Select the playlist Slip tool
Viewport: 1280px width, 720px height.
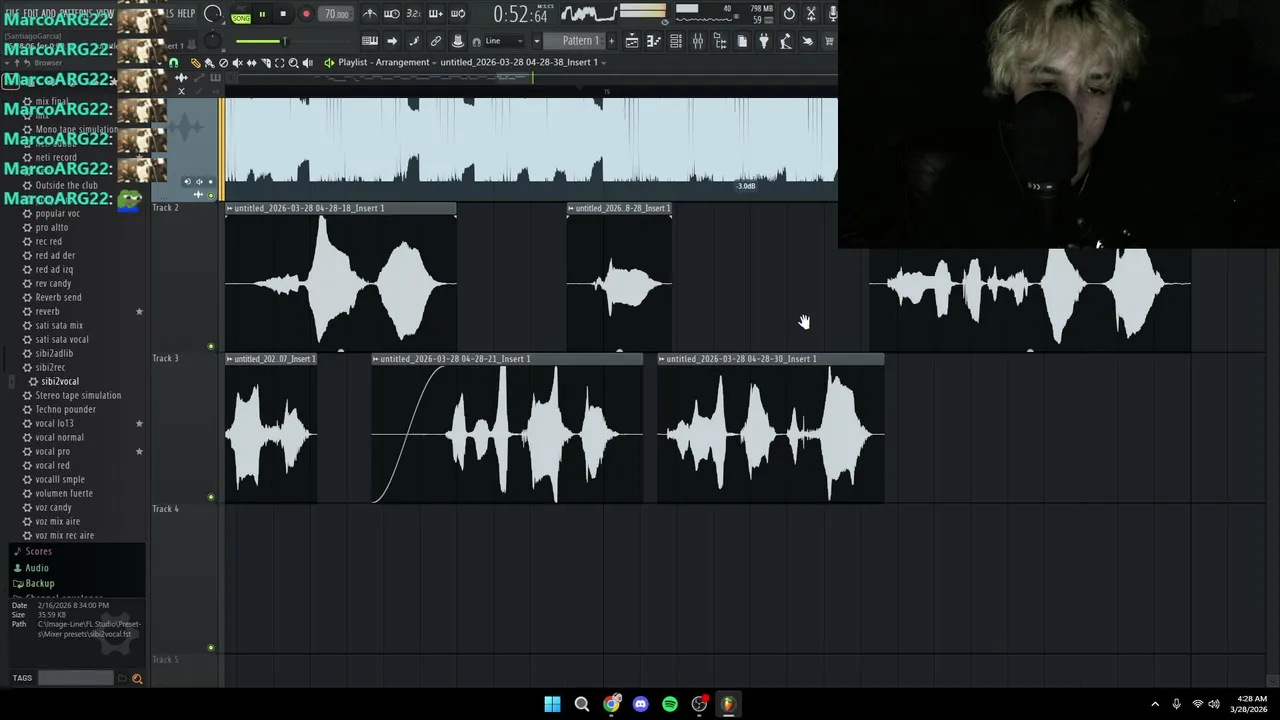(251, 63)
